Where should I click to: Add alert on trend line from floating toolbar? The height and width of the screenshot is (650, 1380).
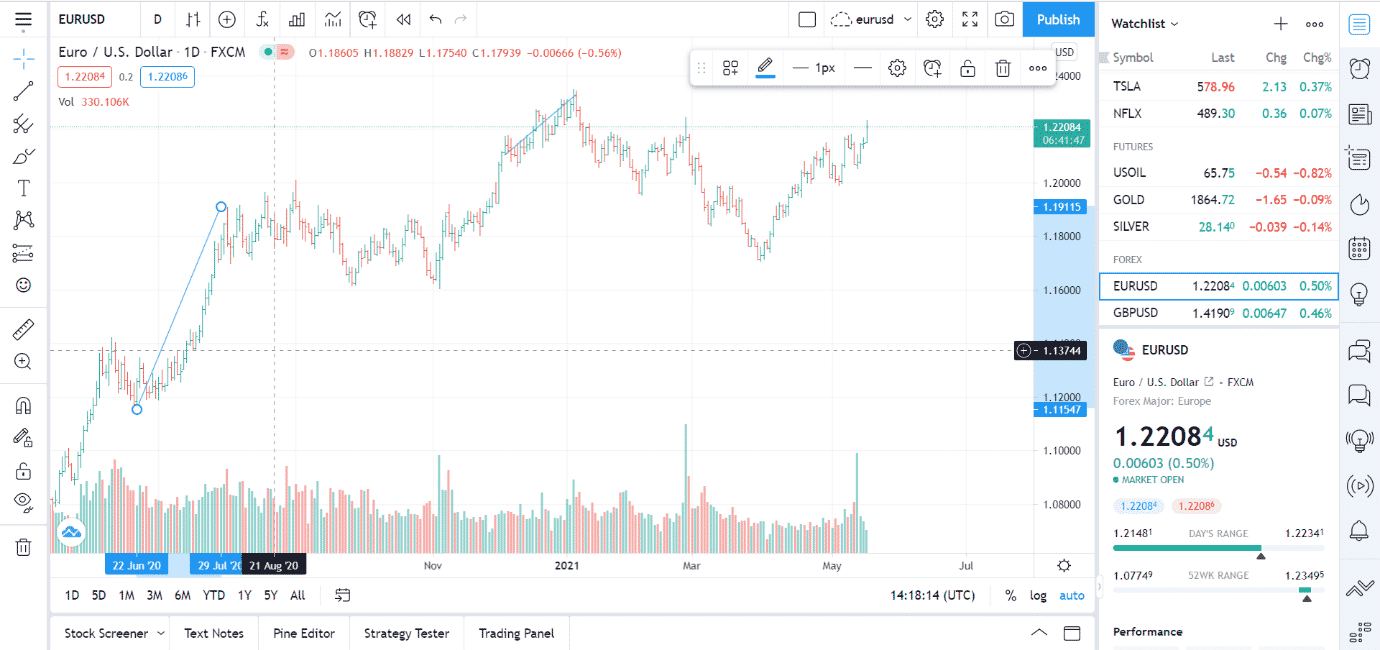pos(933,68)
